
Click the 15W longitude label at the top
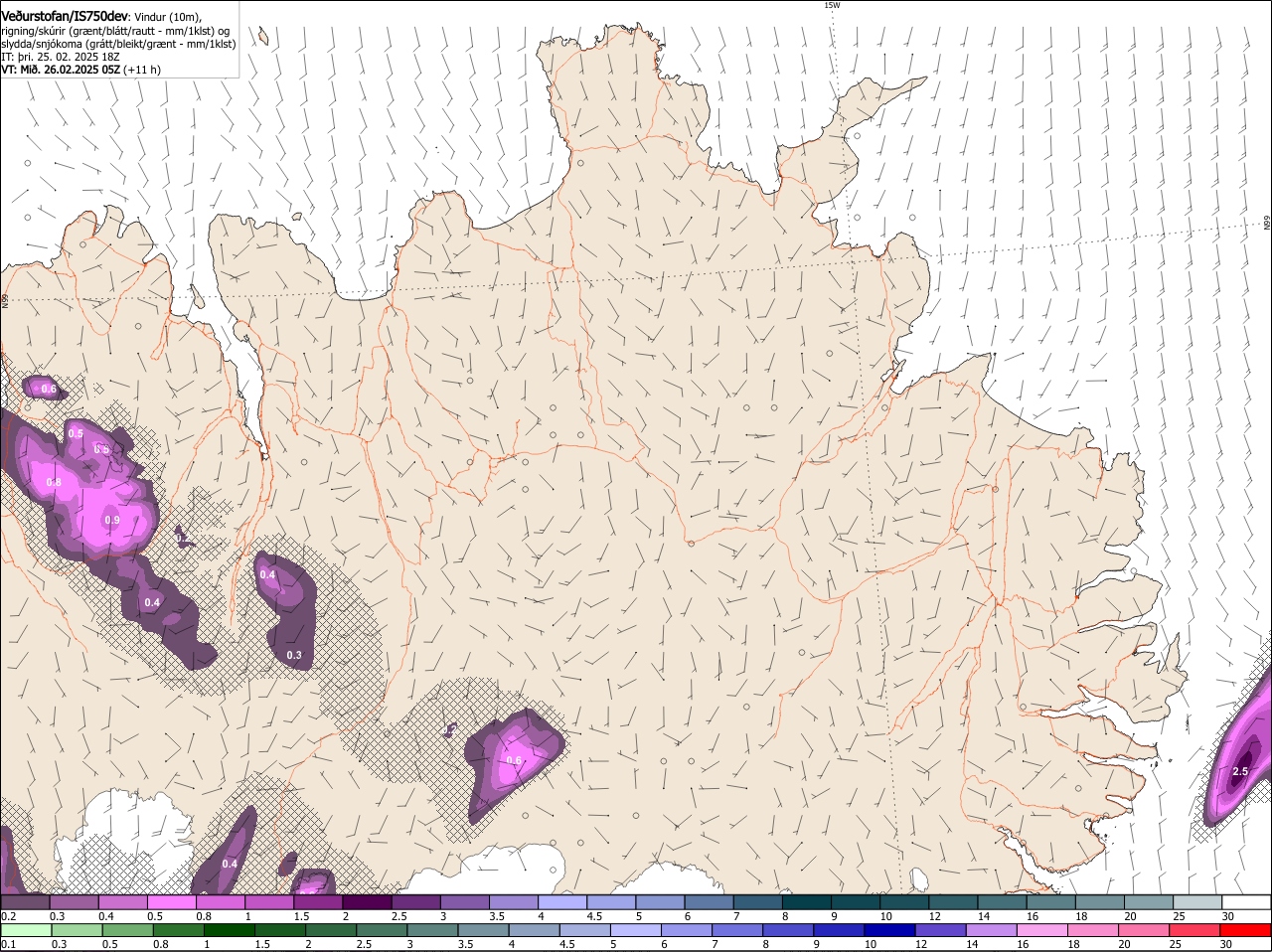[x=832, y=5]
